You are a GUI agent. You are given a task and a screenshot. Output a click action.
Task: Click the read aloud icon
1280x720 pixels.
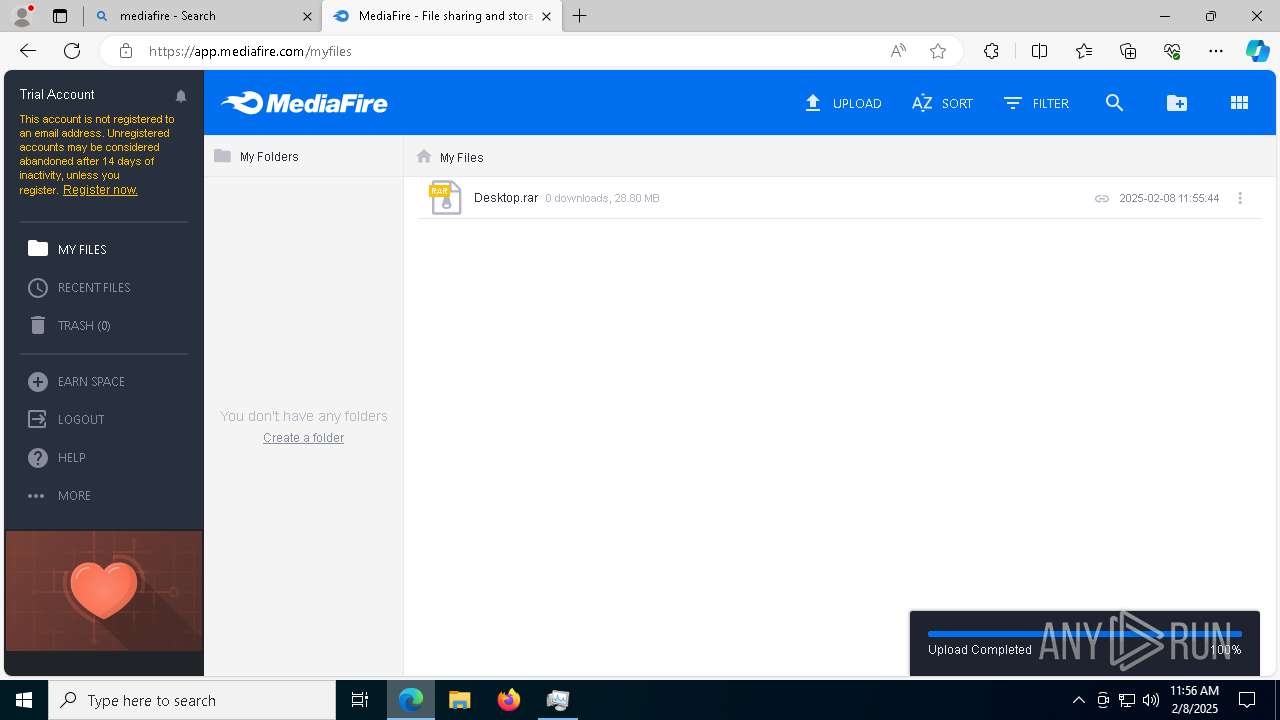click(898, 51)
